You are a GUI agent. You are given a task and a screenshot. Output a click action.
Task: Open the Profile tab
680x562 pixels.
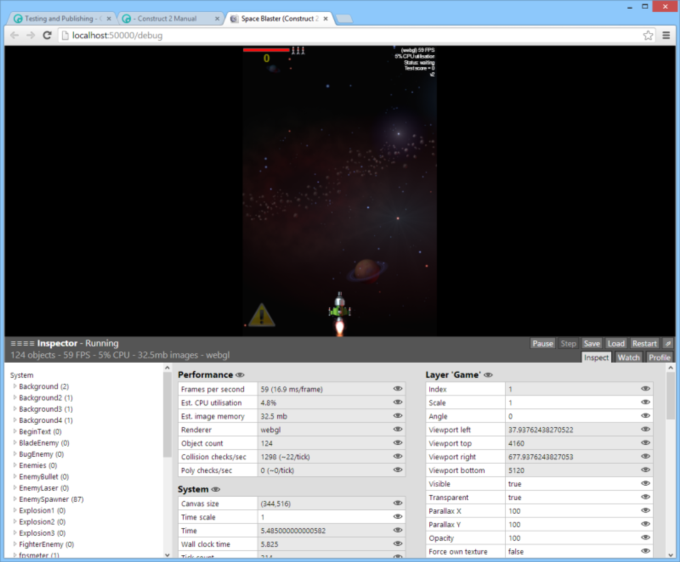[x=659, y=357]
